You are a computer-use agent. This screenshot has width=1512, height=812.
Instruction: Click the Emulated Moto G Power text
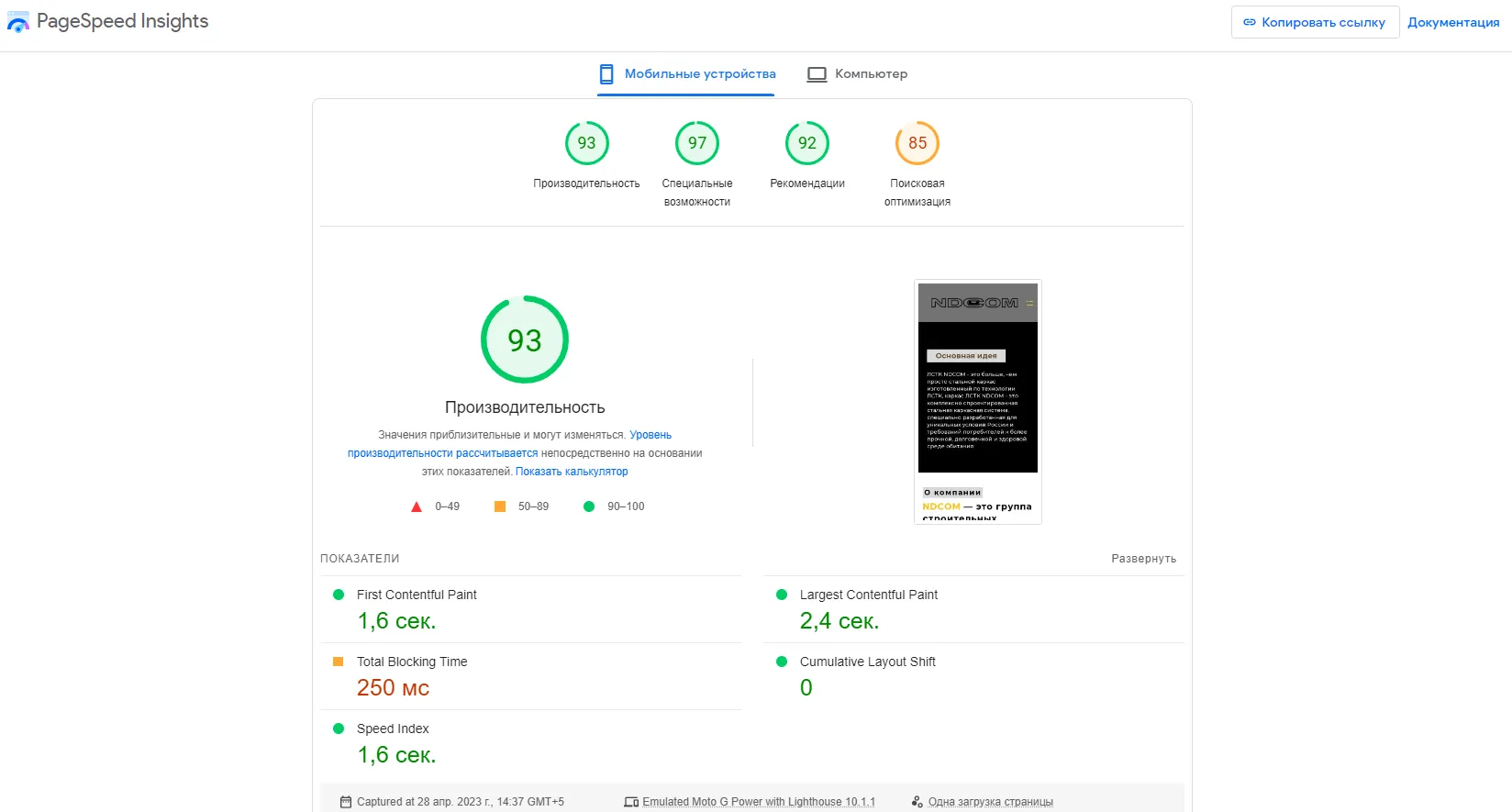click(x=758, y=802)
